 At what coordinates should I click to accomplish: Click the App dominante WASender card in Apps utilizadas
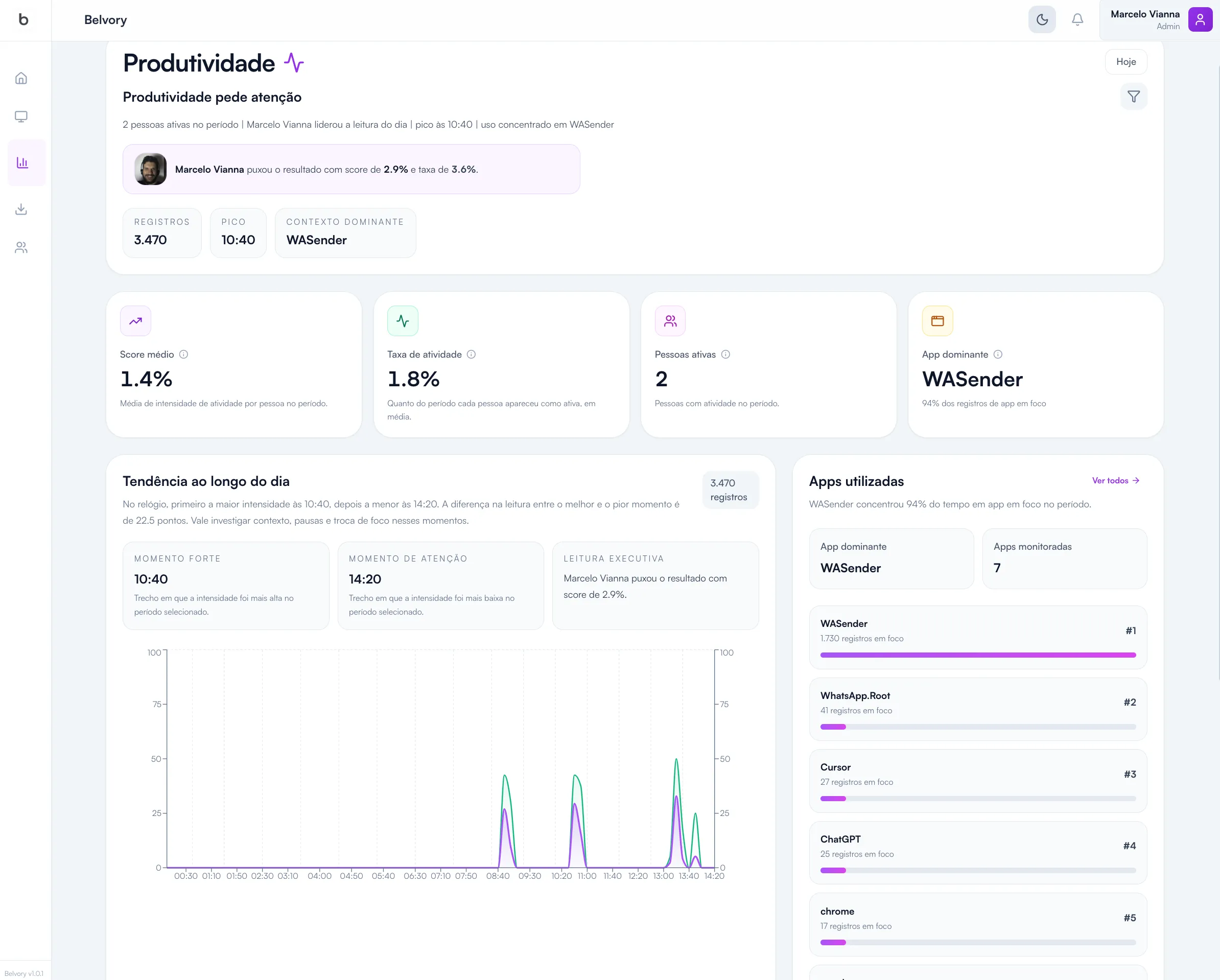click(x=891, y=558)
